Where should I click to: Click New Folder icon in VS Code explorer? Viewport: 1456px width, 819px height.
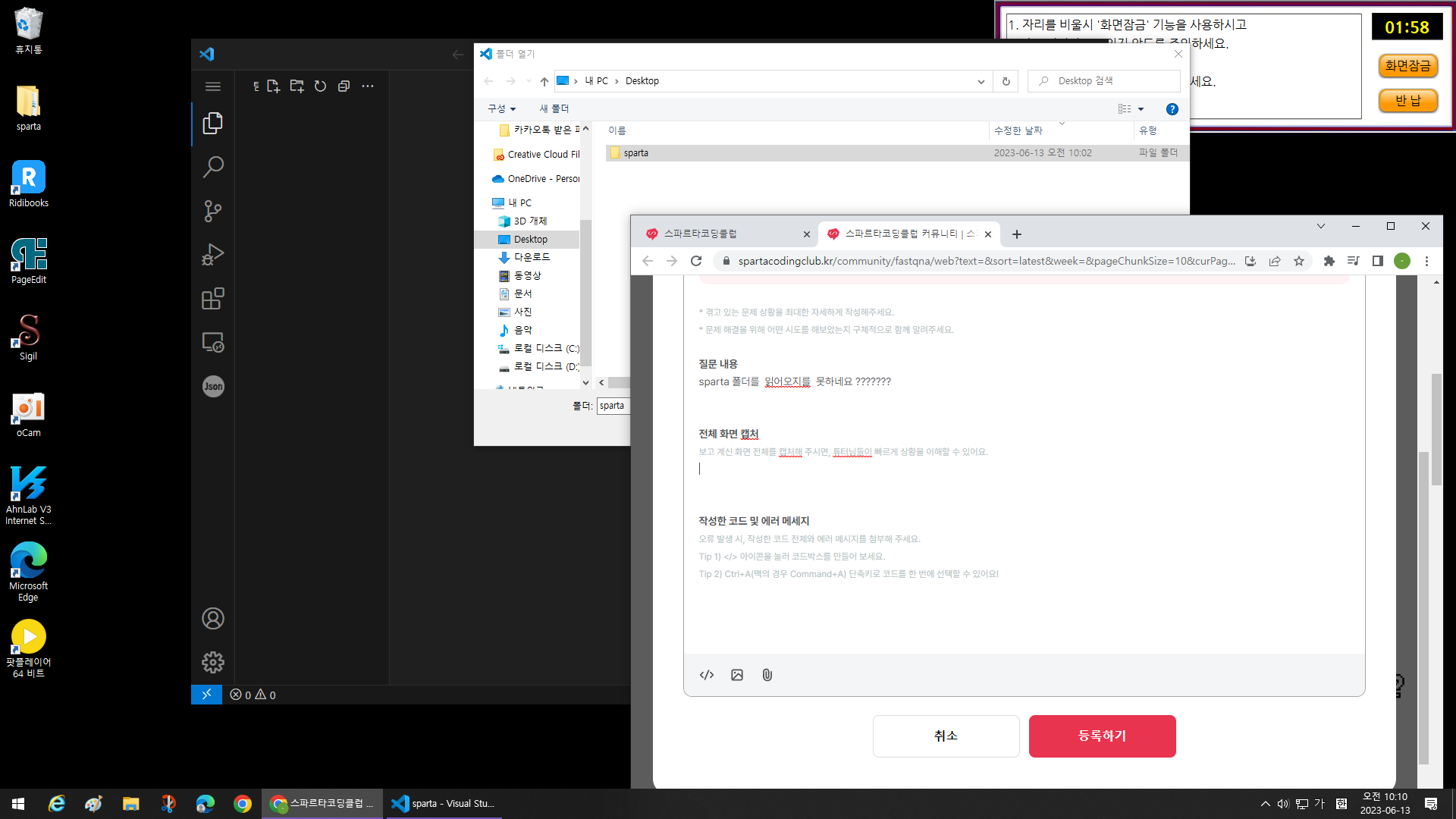297,86
